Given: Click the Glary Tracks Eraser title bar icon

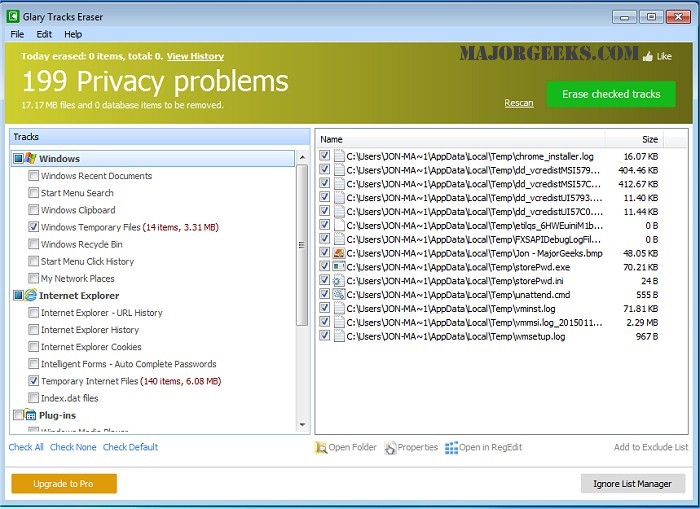Looking at the screenshot, I should (x=13, y=16).
